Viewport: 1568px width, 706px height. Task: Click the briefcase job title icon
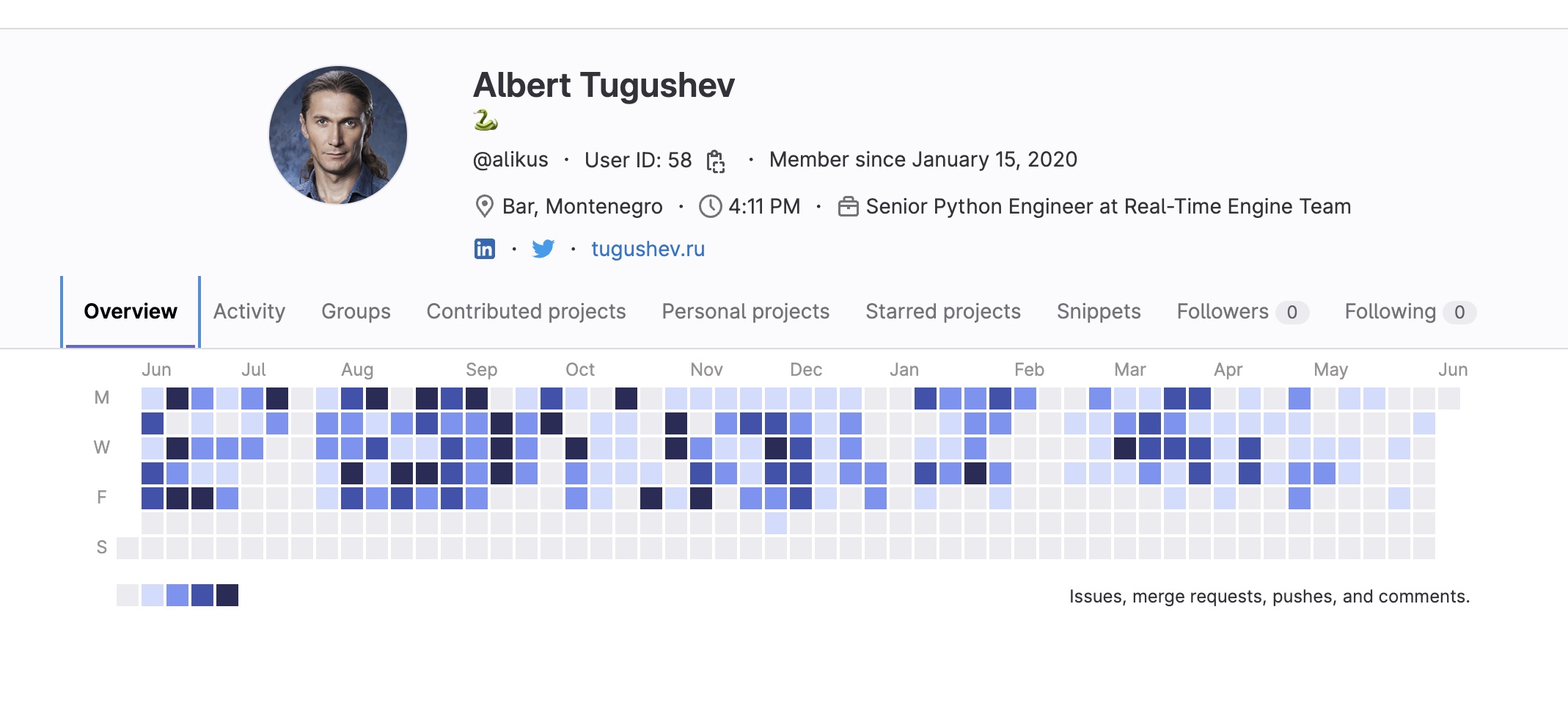point(848,206)
